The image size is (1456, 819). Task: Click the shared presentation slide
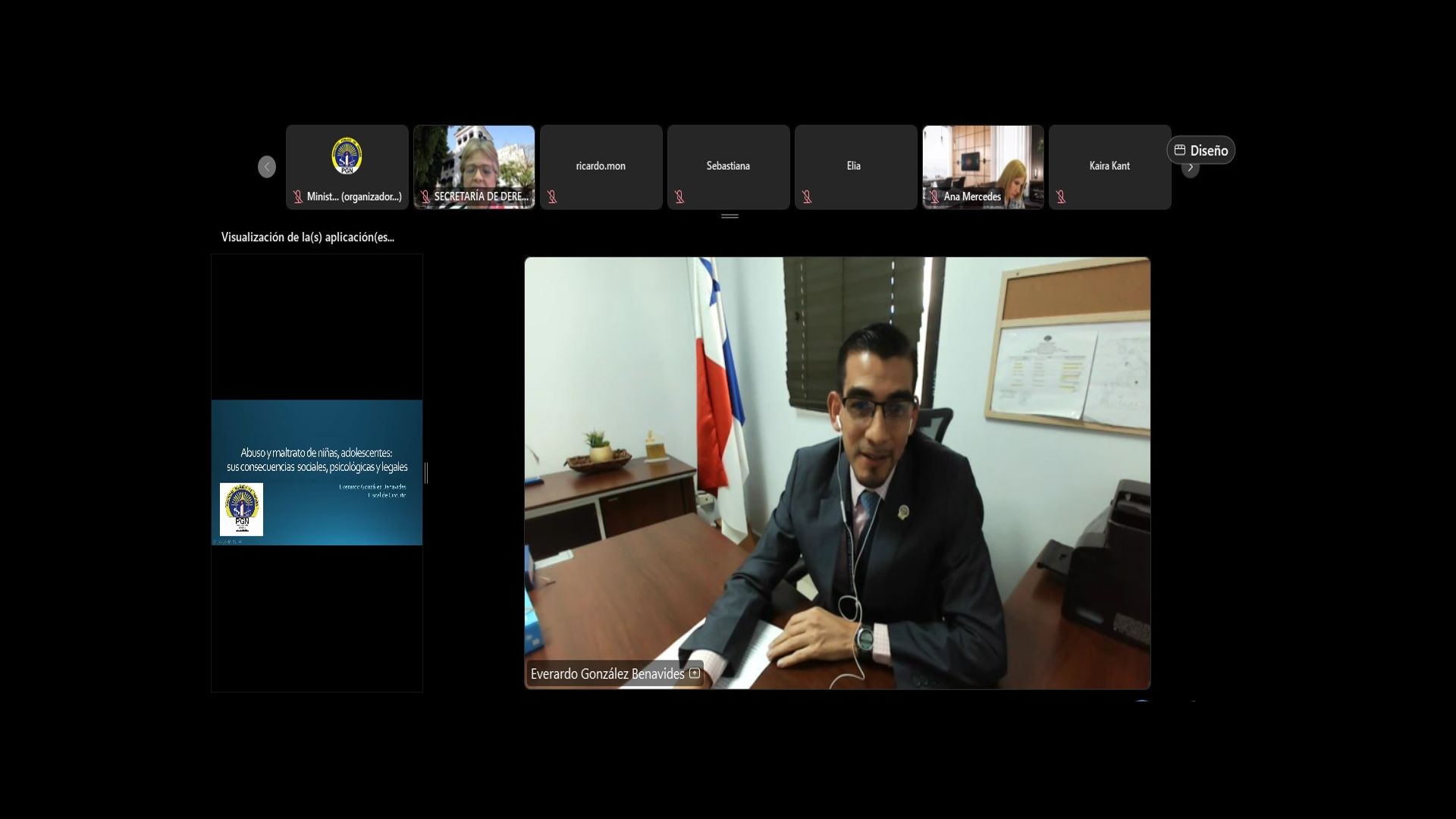click(317, 472)
